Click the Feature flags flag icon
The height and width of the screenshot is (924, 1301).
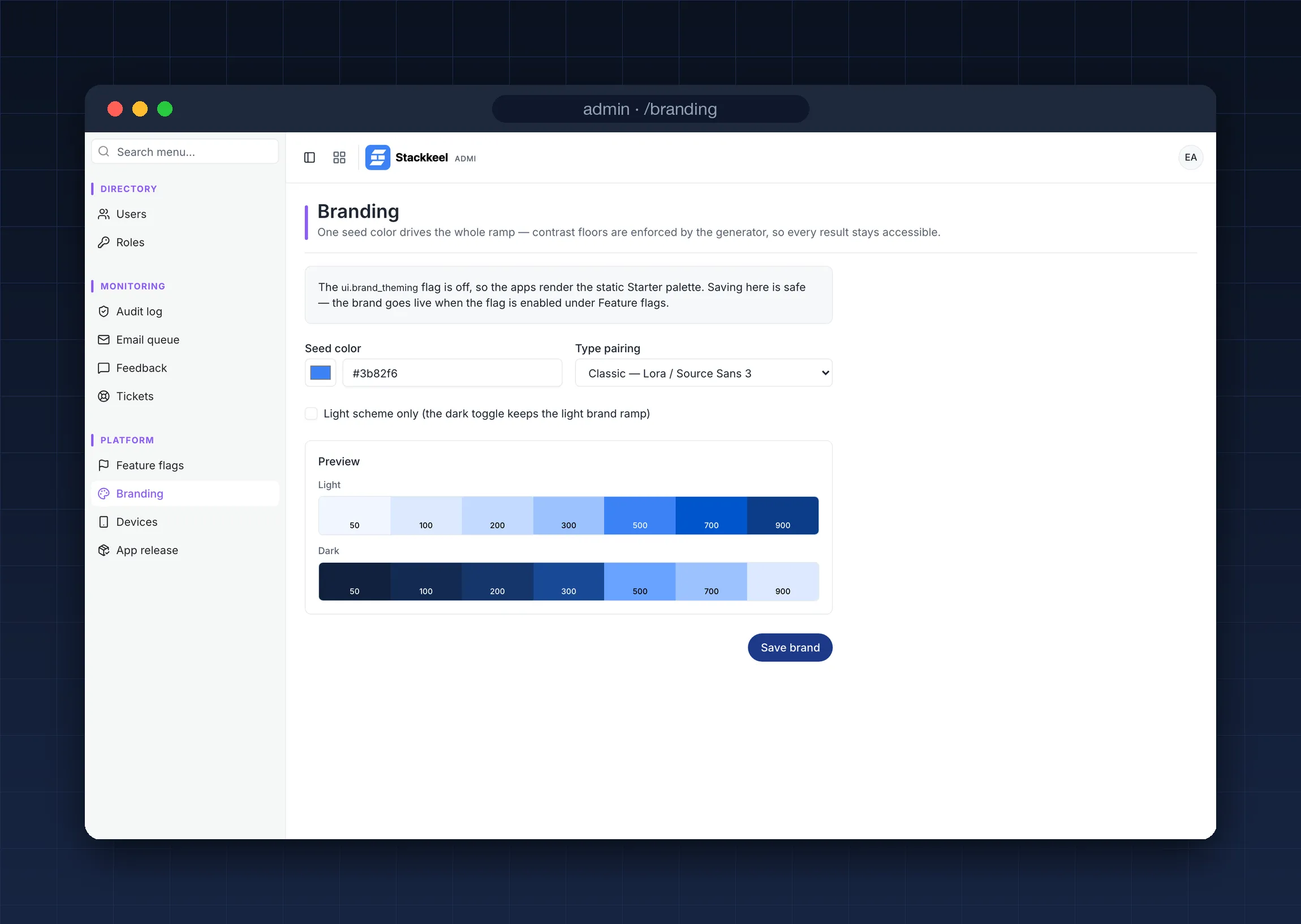[104, 465]
